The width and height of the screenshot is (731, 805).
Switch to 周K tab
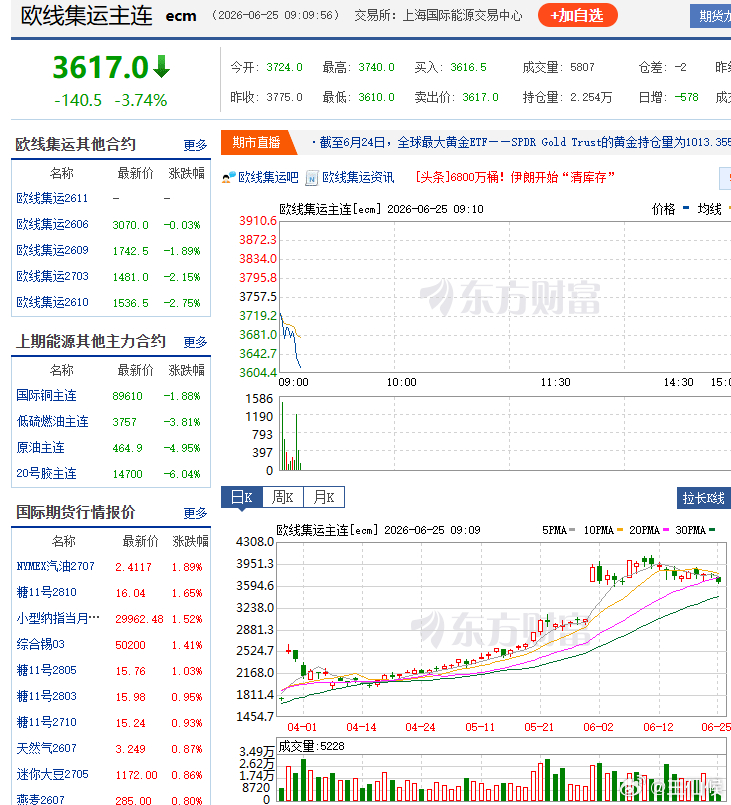tap(282, 497)
